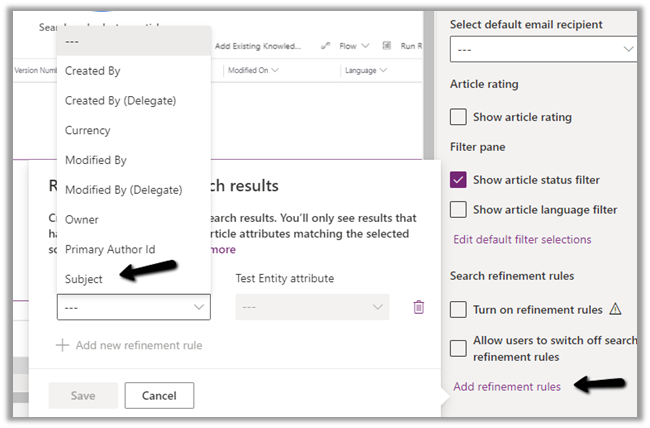Image resolution: width=650 pixels, height=428 pixels.
Task: Enable Show article rating checkbox
Action: [x=458, y=117]
